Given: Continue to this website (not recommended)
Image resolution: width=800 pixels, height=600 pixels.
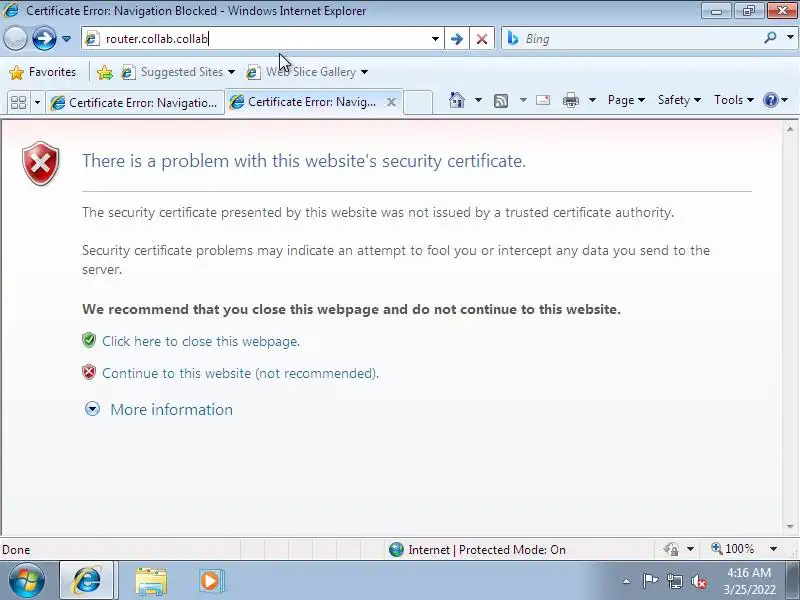Looking at the screenshot, I should [240, 373].
